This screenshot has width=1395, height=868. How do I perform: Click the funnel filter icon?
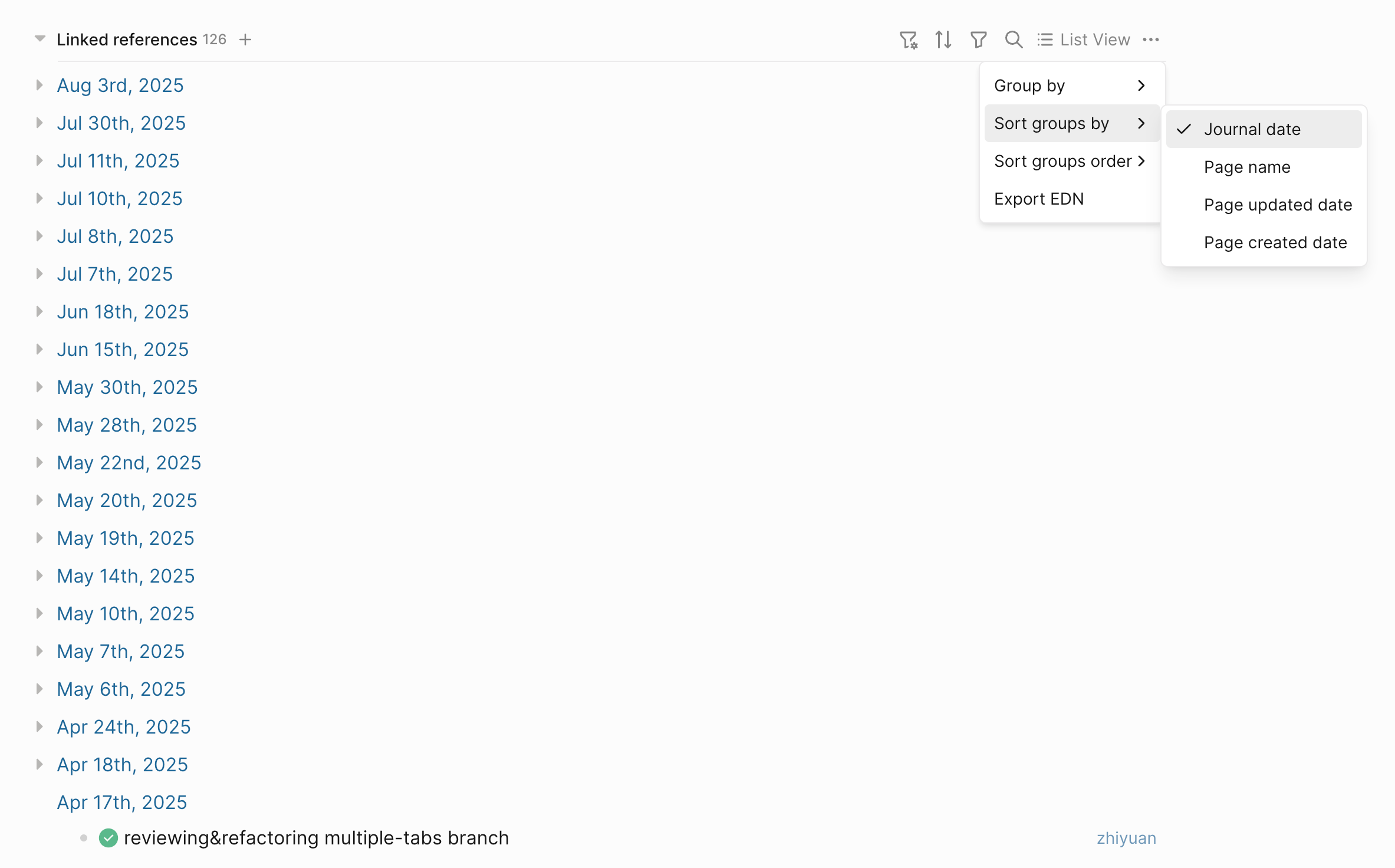(x=978, y=40)
